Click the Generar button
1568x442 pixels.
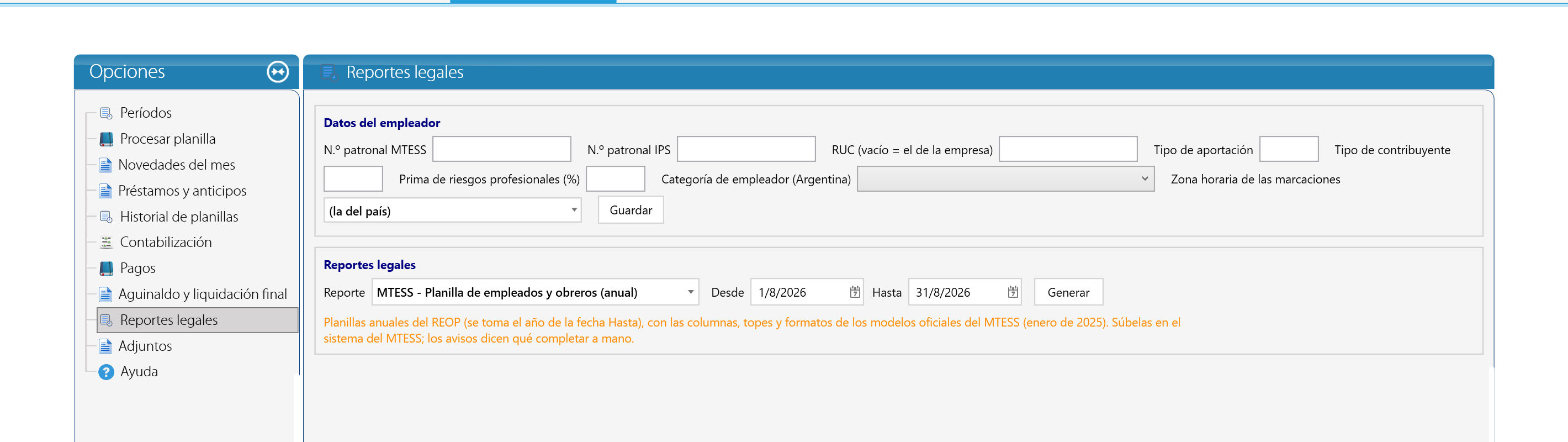pyautogui.click(x=1068, y=292)
